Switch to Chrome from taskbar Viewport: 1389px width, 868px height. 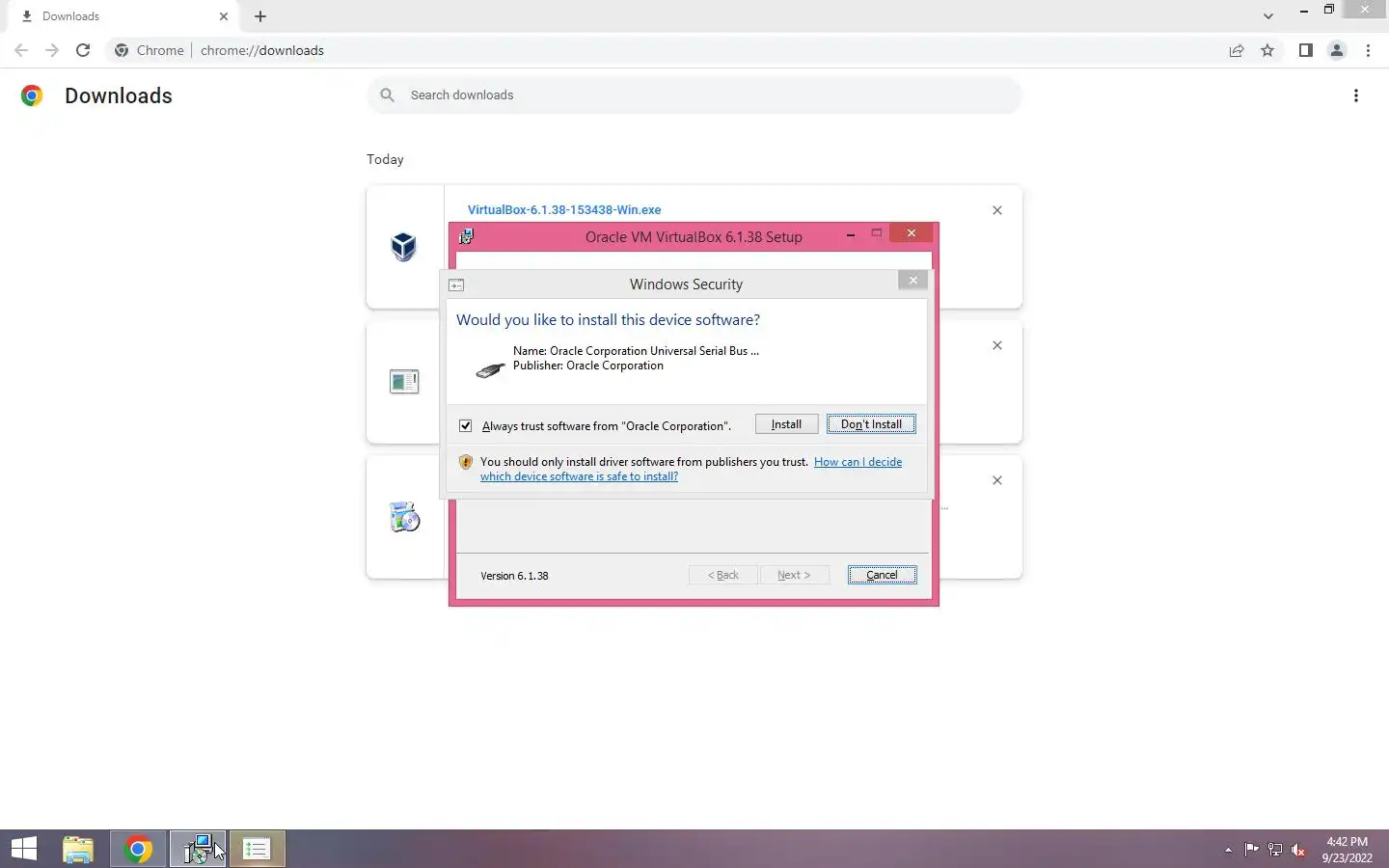tap(138, 849)
